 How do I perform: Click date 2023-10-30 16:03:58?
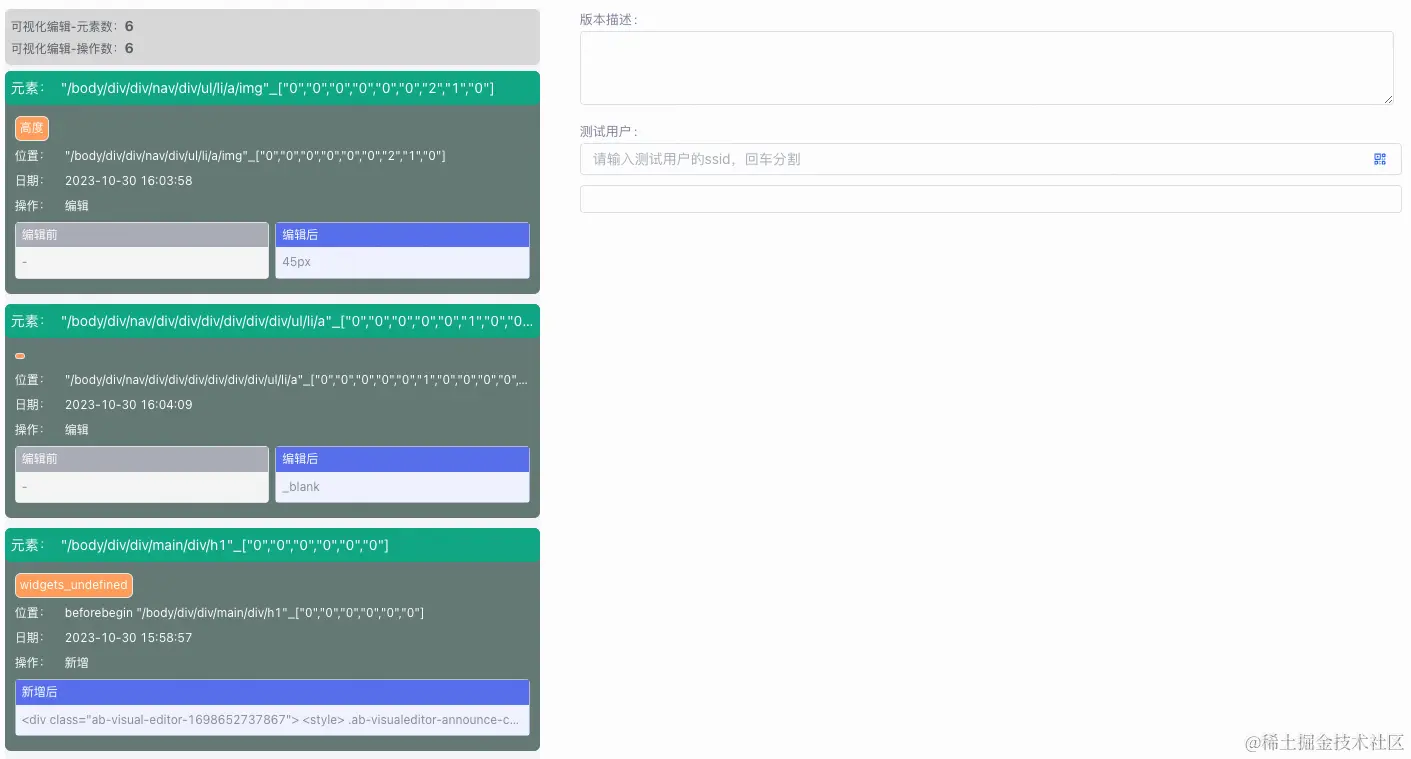(x=129, y=181)
